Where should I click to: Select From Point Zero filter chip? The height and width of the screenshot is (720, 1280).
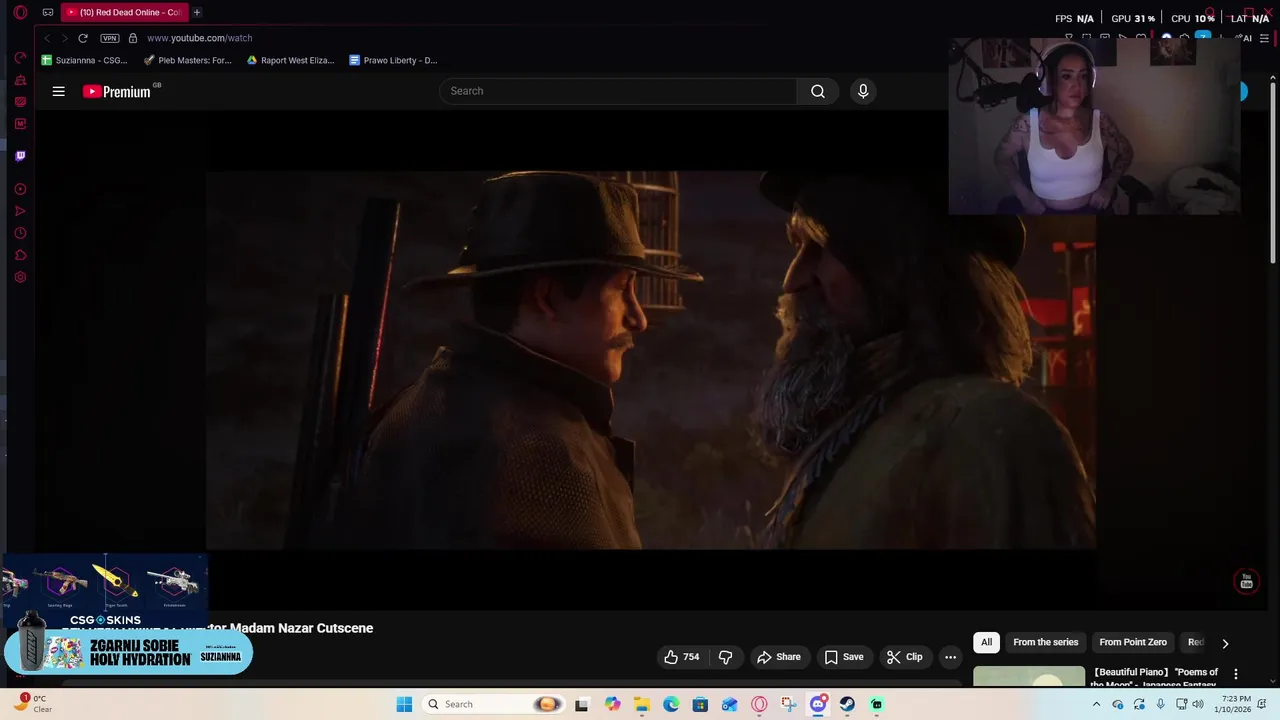point(1133,642)
